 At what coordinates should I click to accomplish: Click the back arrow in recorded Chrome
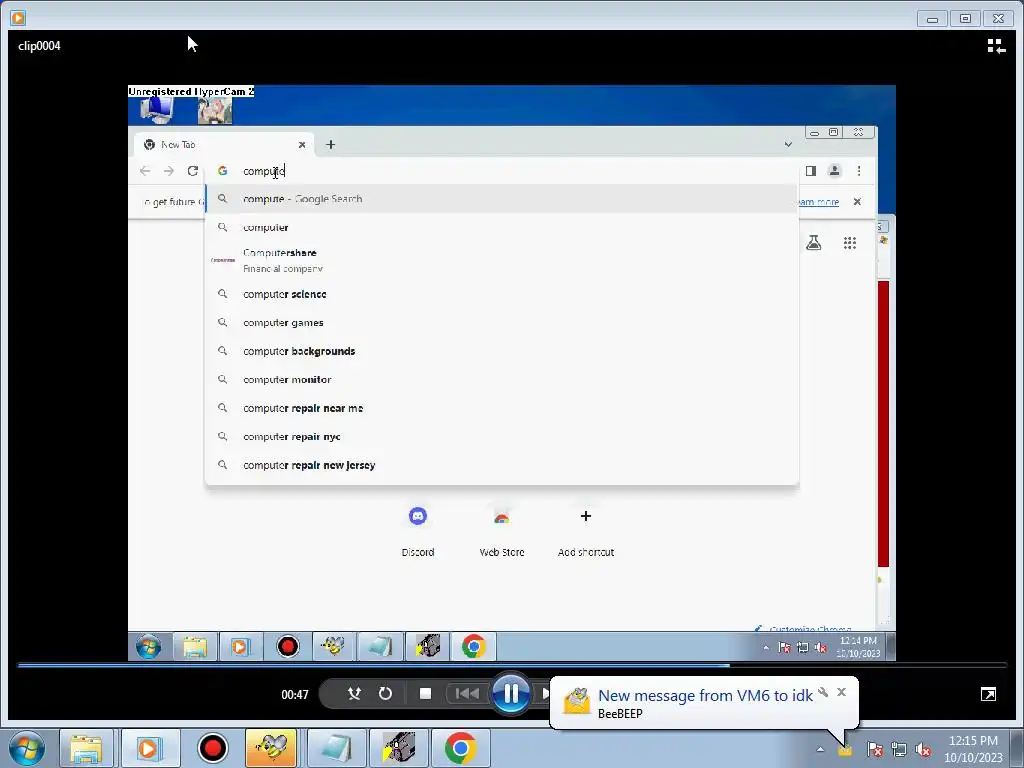coord(145,171)
